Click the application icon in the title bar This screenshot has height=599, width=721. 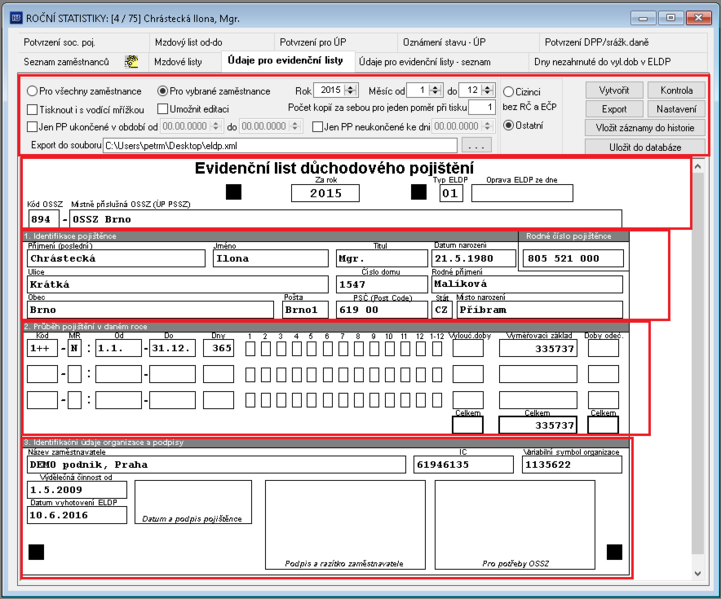pos(16,18)
